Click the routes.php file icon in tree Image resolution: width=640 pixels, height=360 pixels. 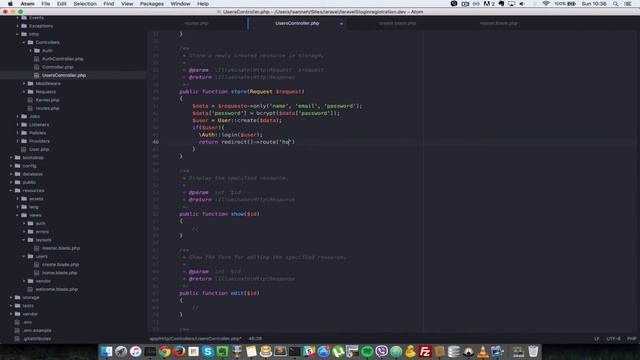click(30, 108)
